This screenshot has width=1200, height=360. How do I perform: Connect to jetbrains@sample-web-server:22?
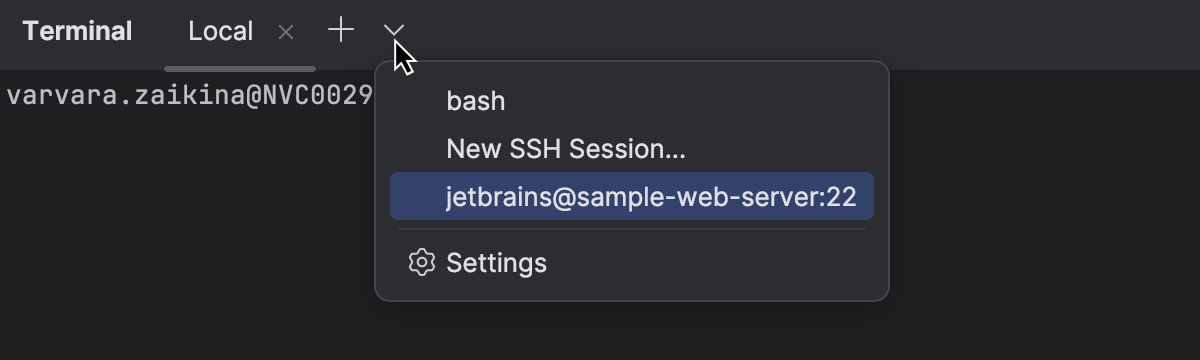(x=632, y=197)
